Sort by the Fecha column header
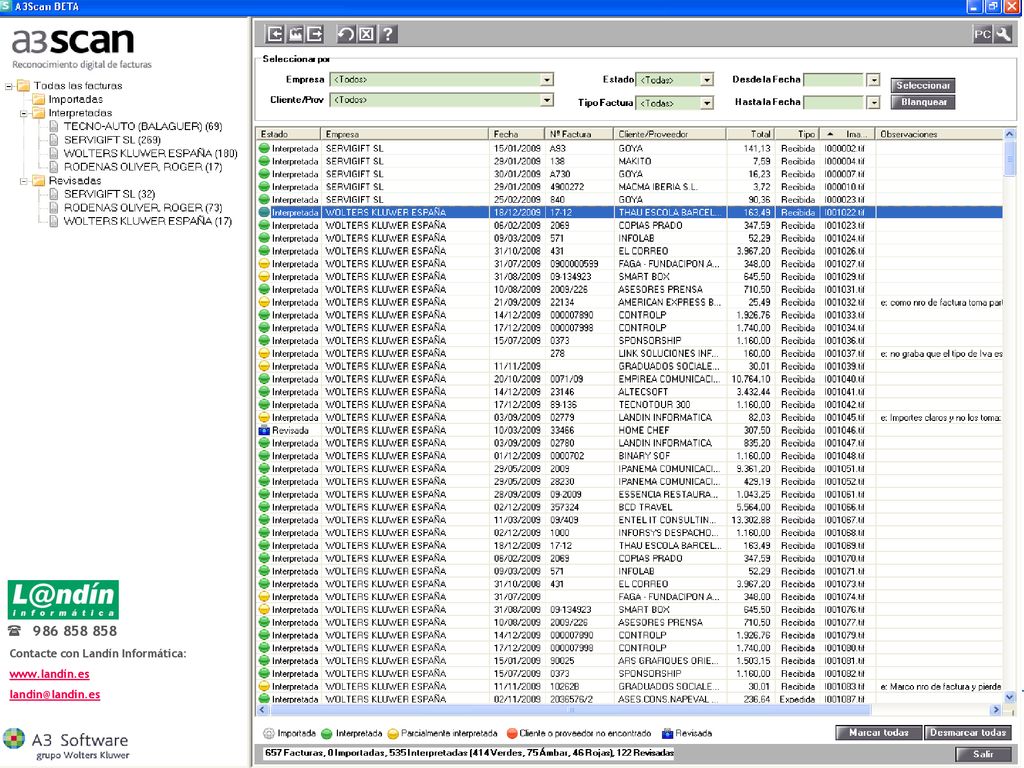Image resolution: width=1024 pixels, height=768 pixels. coord(516,134)
